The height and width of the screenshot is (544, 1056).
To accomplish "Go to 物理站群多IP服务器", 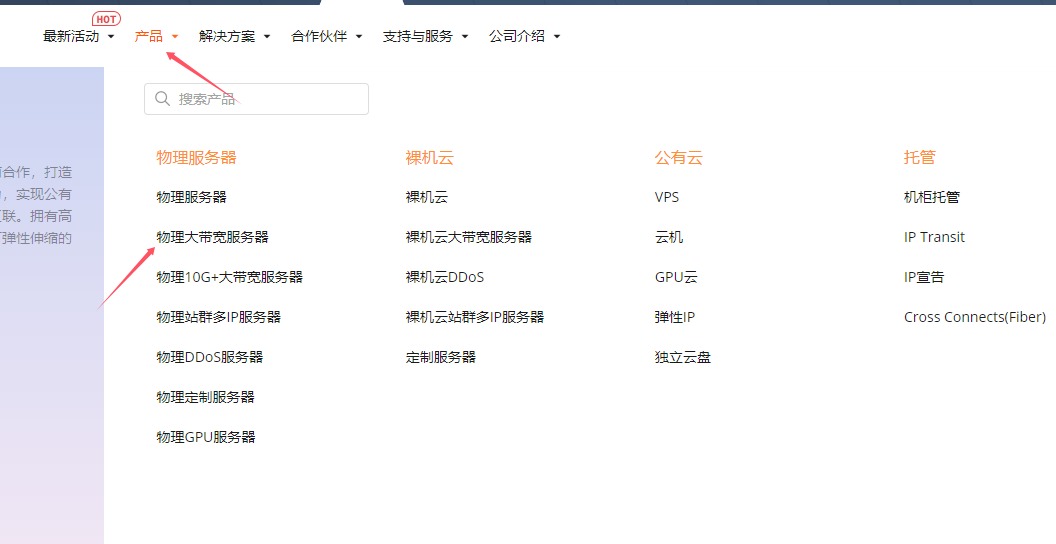I will point(218,317).
